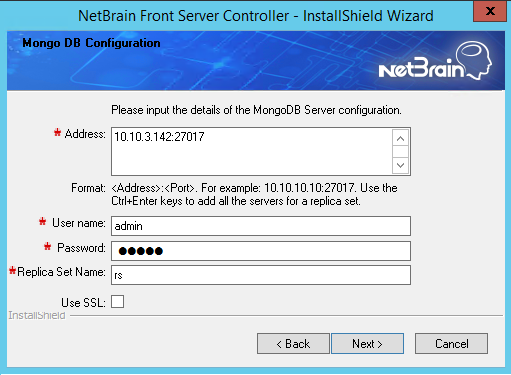
Task: Click the Replica Set Name field
Action: [x=261, y=275]
